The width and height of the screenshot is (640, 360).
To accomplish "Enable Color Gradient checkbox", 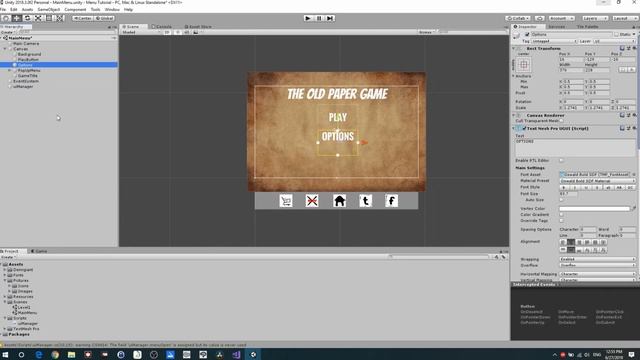I will [x=562, y=214].
